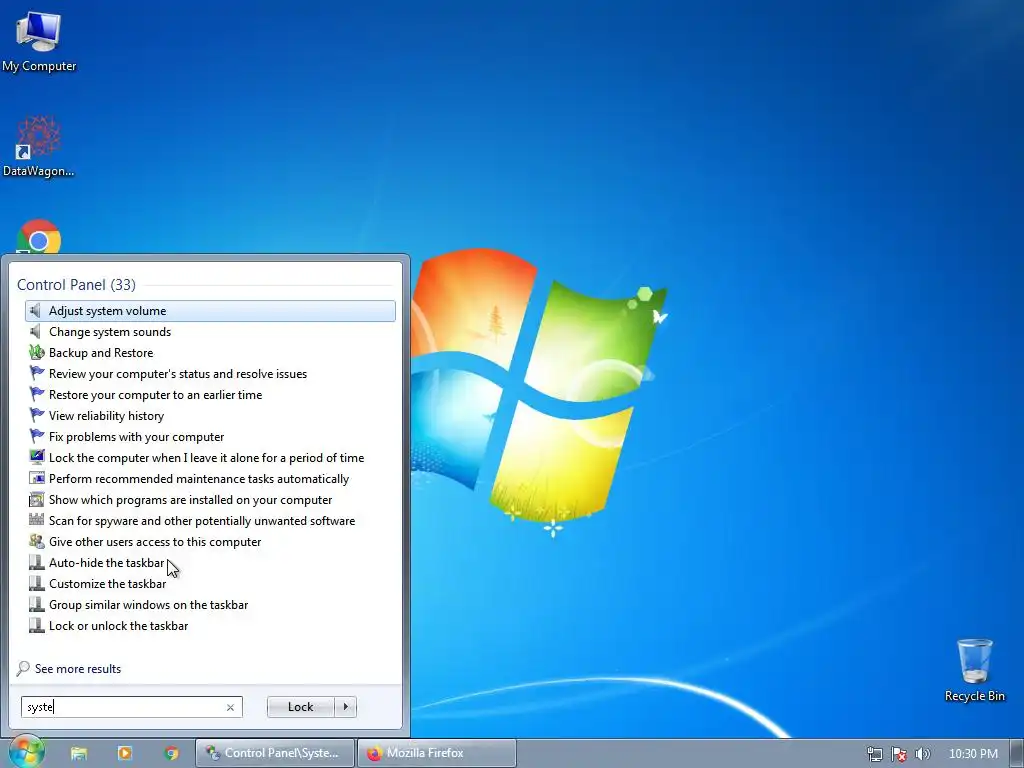Open Fix problems with your computer
This screenshot has width=1024, height=768.
tap(210, 436)
